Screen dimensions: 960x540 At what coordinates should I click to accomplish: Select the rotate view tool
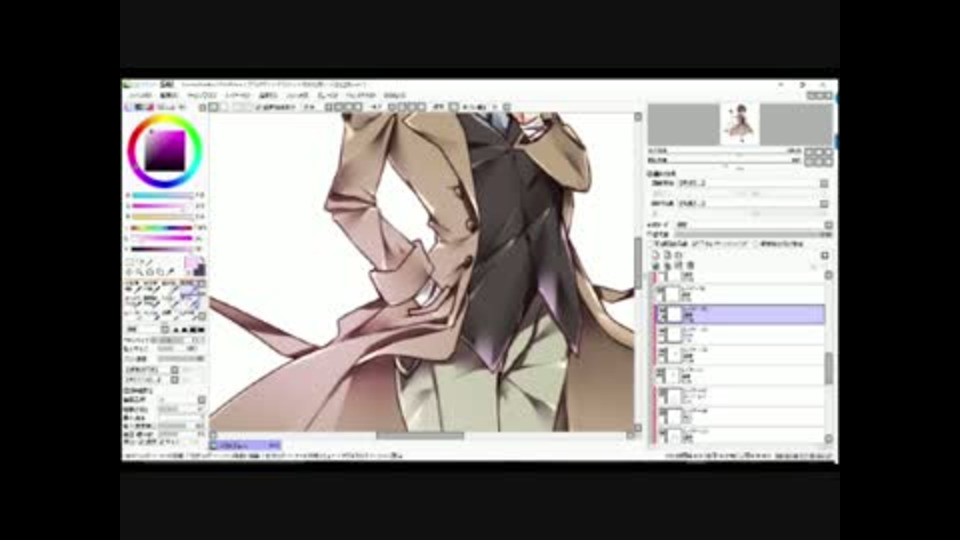click(x=149, y=272)
